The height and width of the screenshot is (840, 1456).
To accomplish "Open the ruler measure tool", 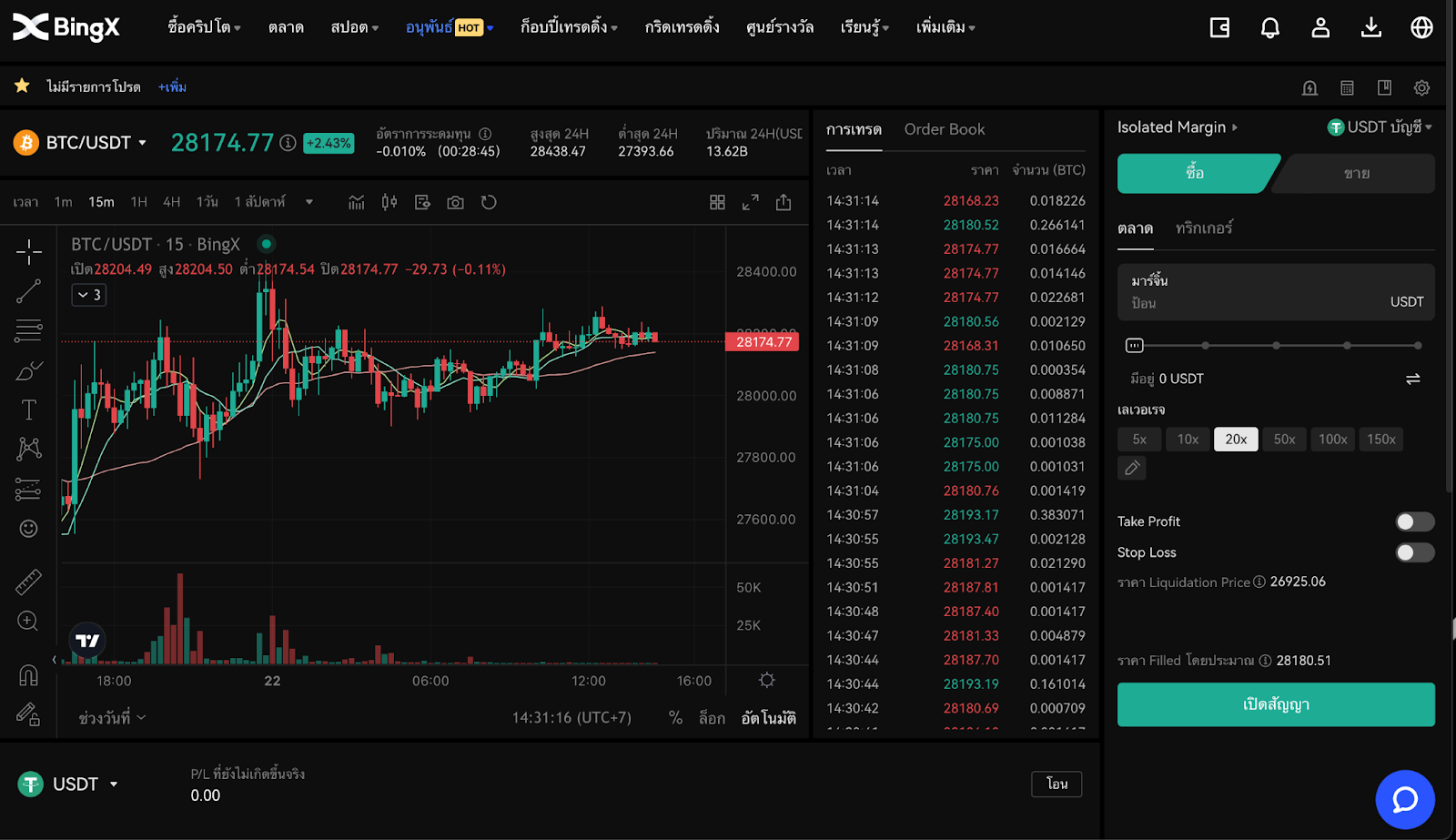I will 28,582.
